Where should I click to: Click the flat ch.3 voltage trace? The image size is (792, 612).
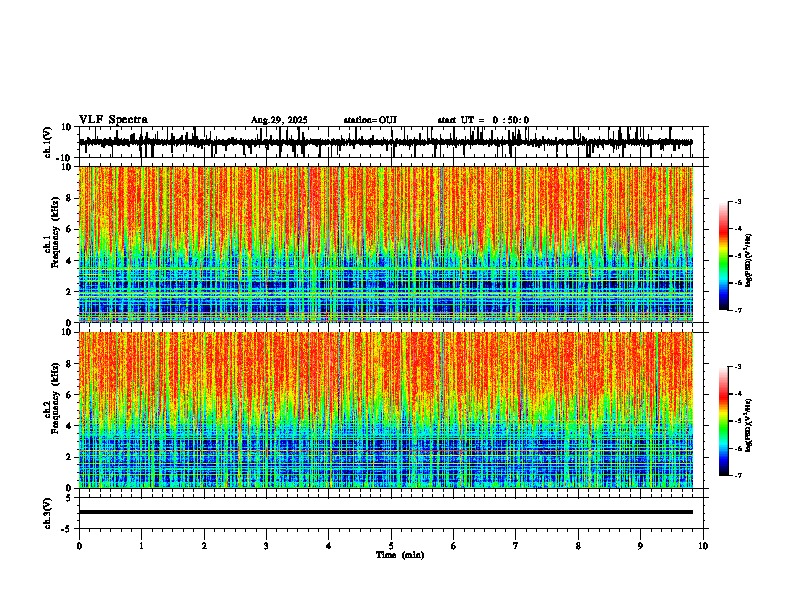tap(386, 512)
